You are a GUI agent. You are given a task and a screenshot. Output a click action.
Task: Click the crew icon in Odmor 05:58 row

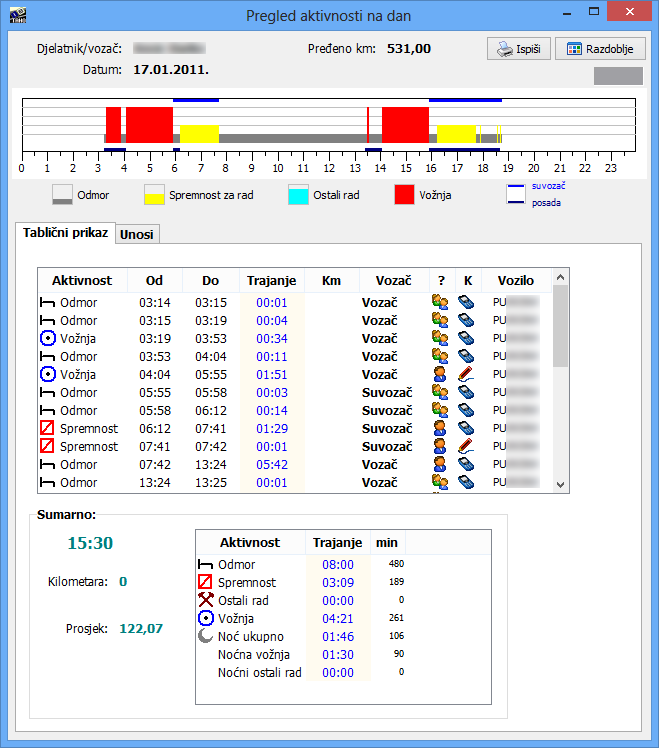440,410
